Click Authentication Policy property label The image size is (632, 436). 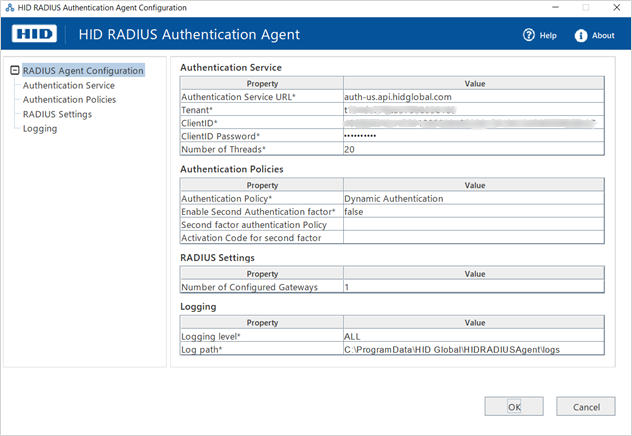[227, 199]
